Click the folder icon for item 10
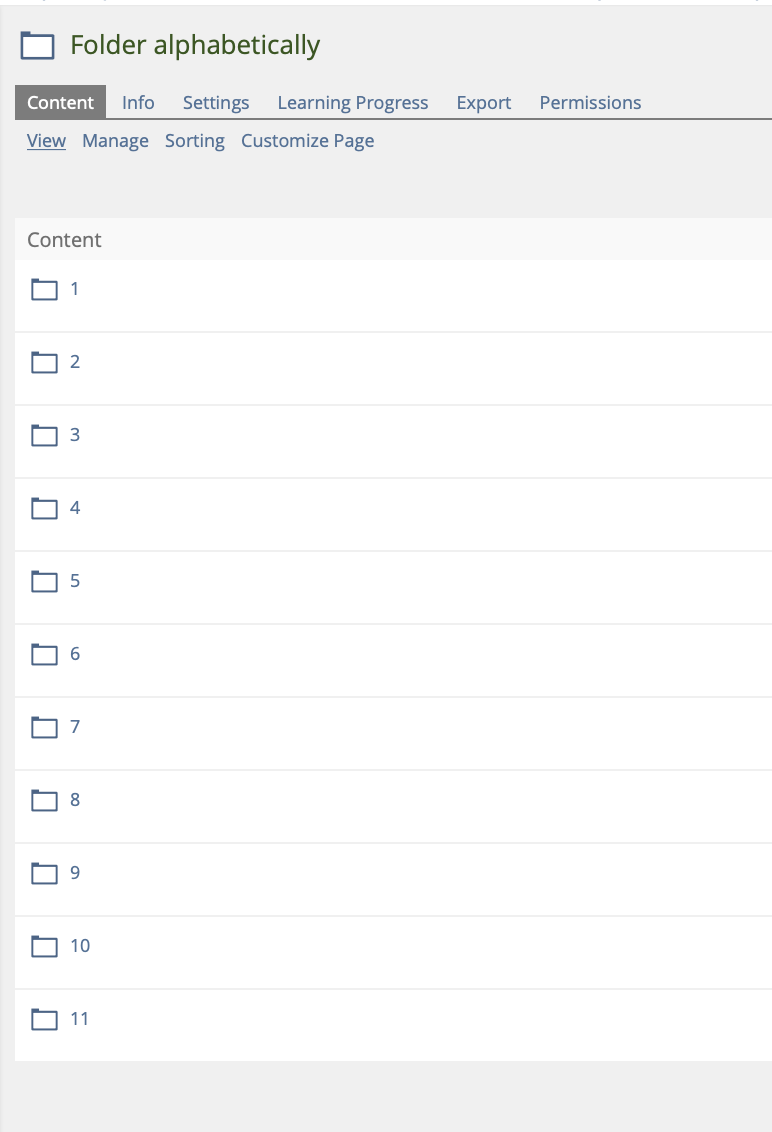This screenshot has width=772, height=1132. click(x=45, y=947)
